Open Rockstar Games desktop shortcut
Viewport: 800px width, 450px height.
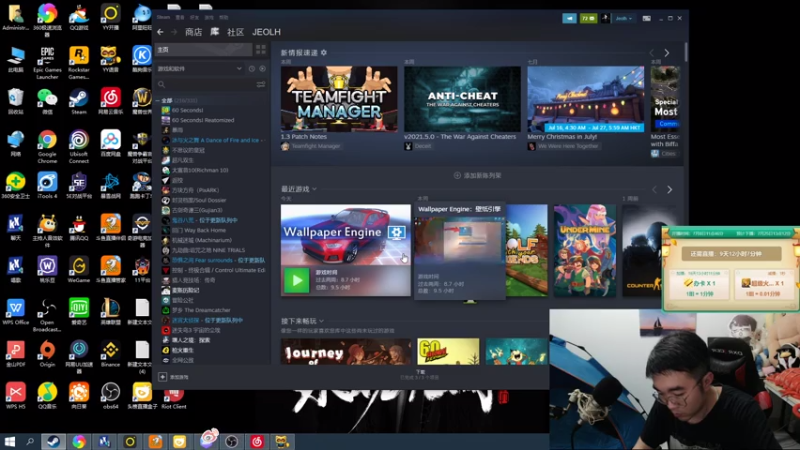(x=79, y=62)
